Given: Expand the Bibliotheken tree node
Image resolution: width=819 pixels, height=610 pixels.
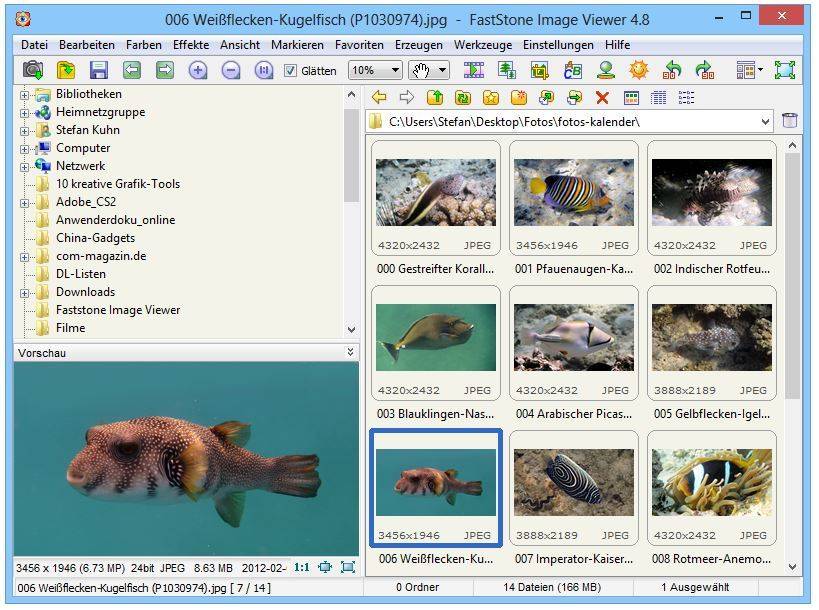Looking at the screenshot, I should [x=25, y=95].
